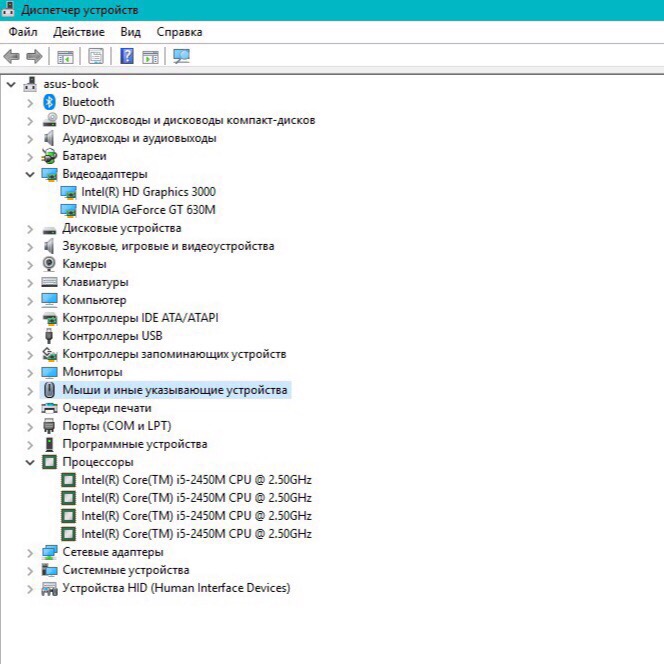Screen dimensions: 664x664
Task: Open the Действие menu
Action: (78, 32)
